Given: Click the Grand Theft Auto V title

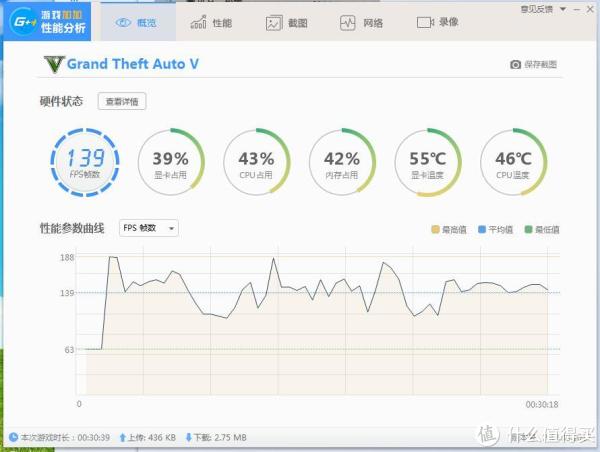Looking at the screenshot, I should (x=133, y=64).
